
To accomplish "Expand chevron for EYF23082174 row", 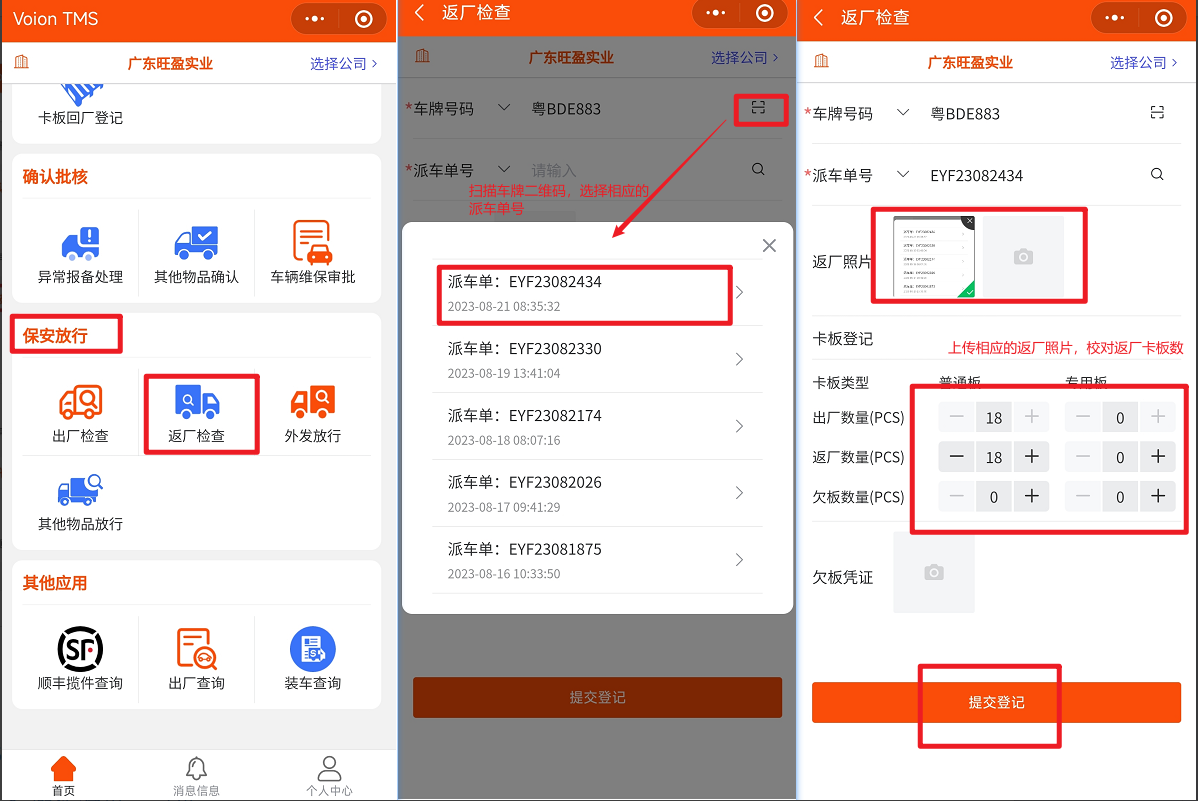I will [x=739, y=426].
